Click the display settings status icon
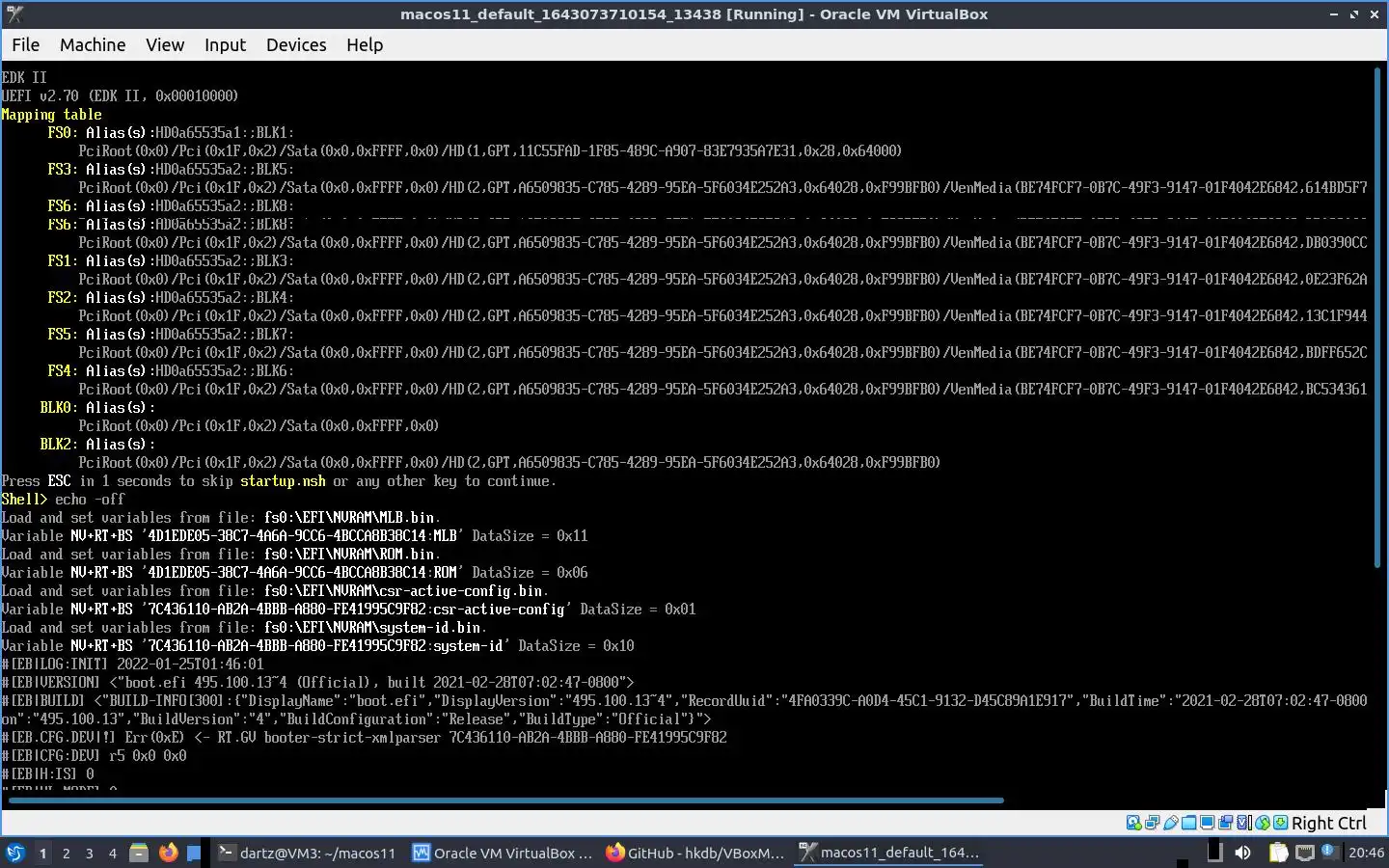Viewport: 1389px width, 868px height. 1208,823
